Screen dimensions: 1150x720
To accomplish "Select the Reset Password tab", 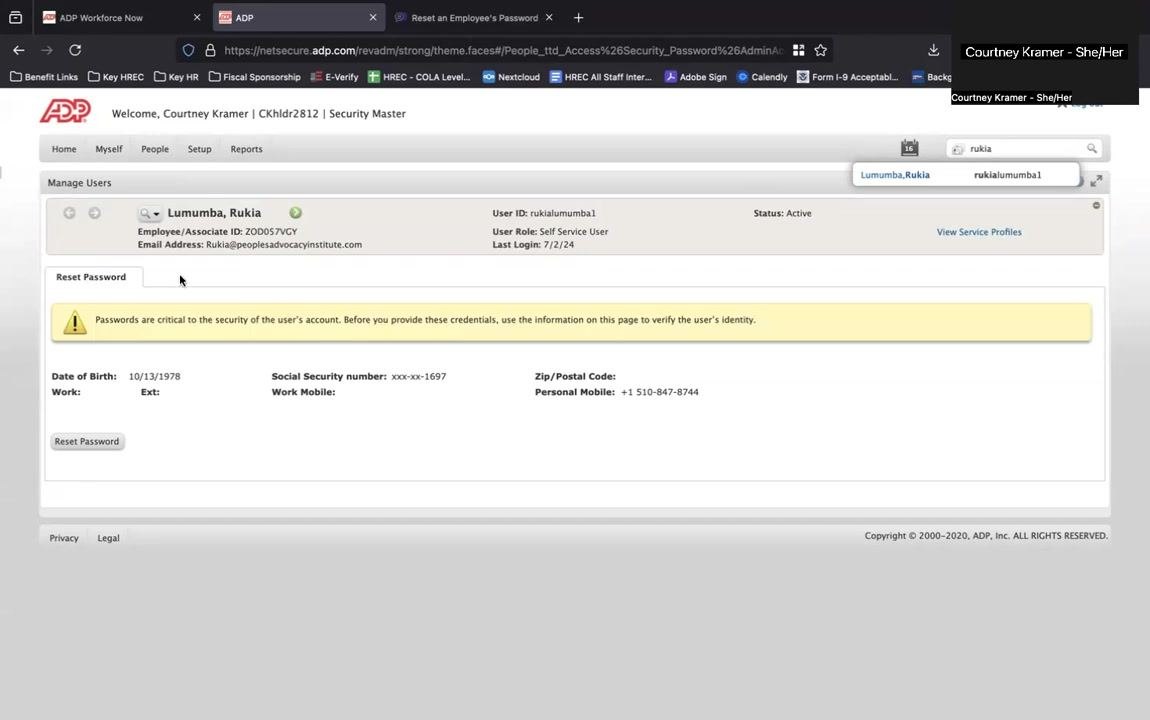I will point(92,277).
